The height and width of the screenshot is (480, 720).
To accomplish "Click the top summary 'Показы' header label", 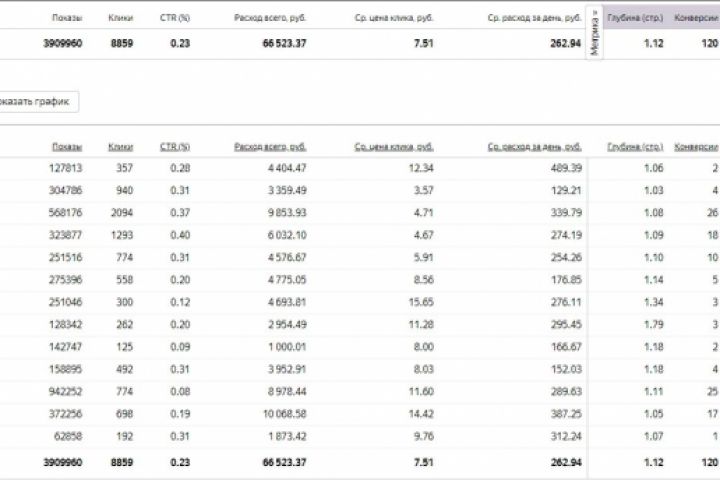I will pos(70,18).
